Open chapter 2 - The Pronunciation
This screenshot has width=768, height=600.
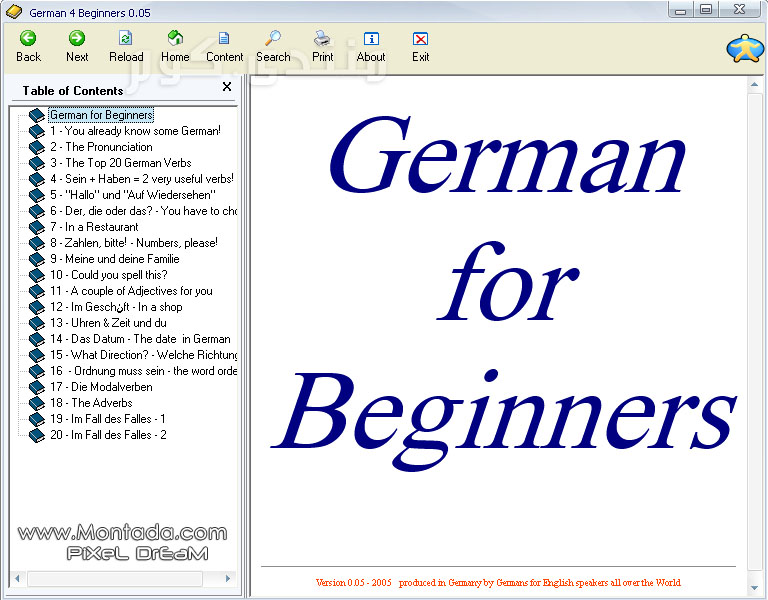pos(101,147)
